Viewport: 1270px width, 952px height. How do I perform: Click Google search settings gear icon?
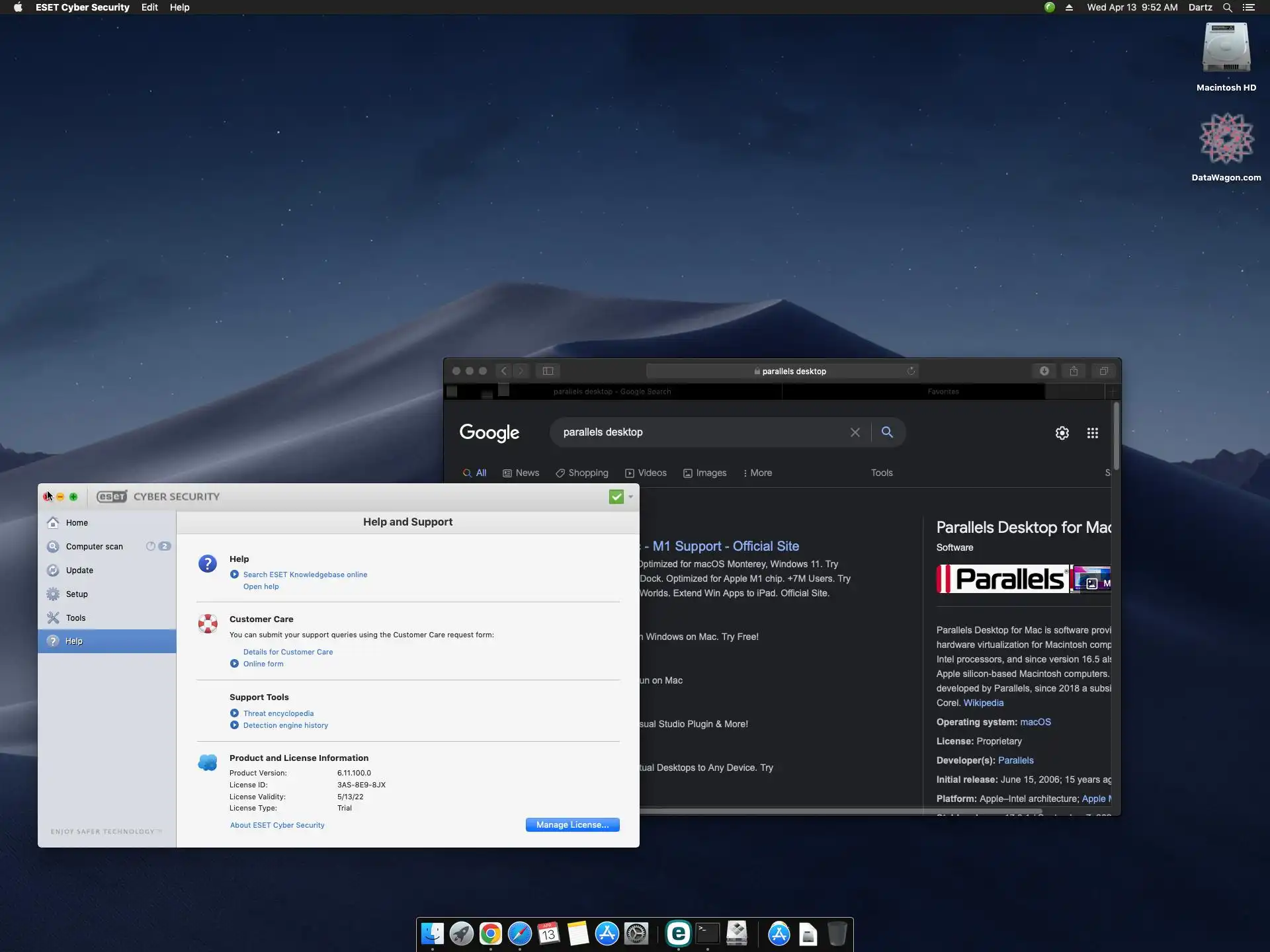pyautogui.click(x=1062, y=432)
